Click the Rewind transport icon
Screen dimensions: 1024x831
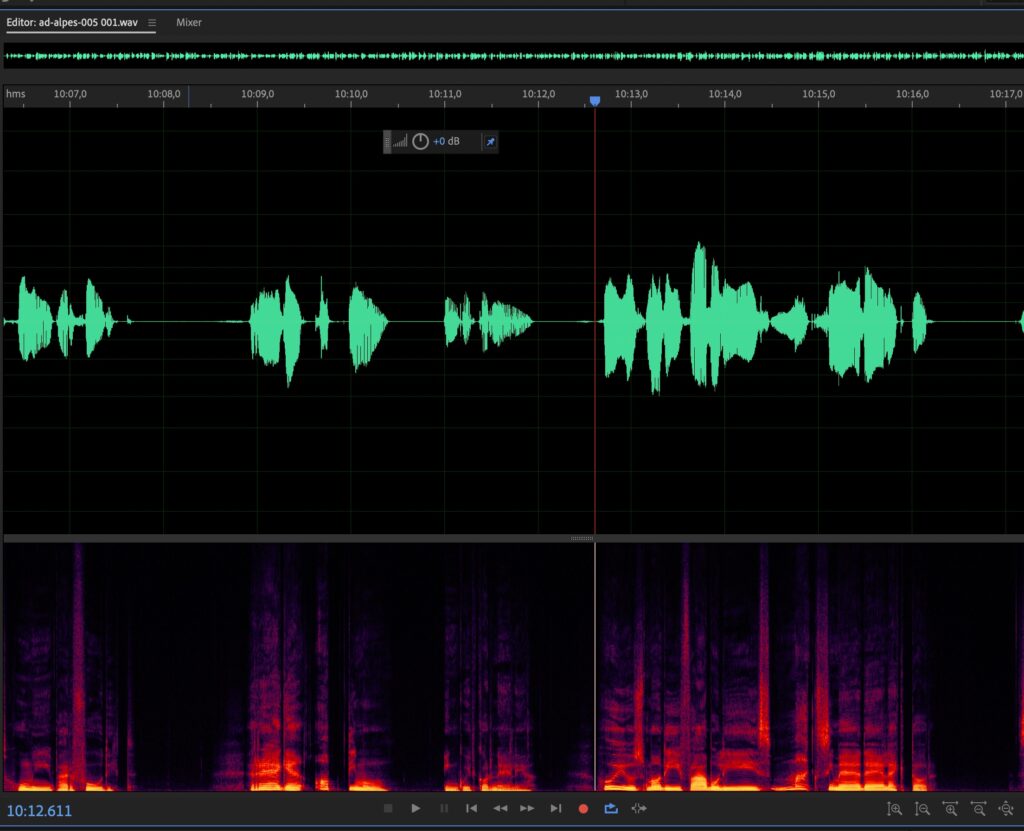pos(500,808)
